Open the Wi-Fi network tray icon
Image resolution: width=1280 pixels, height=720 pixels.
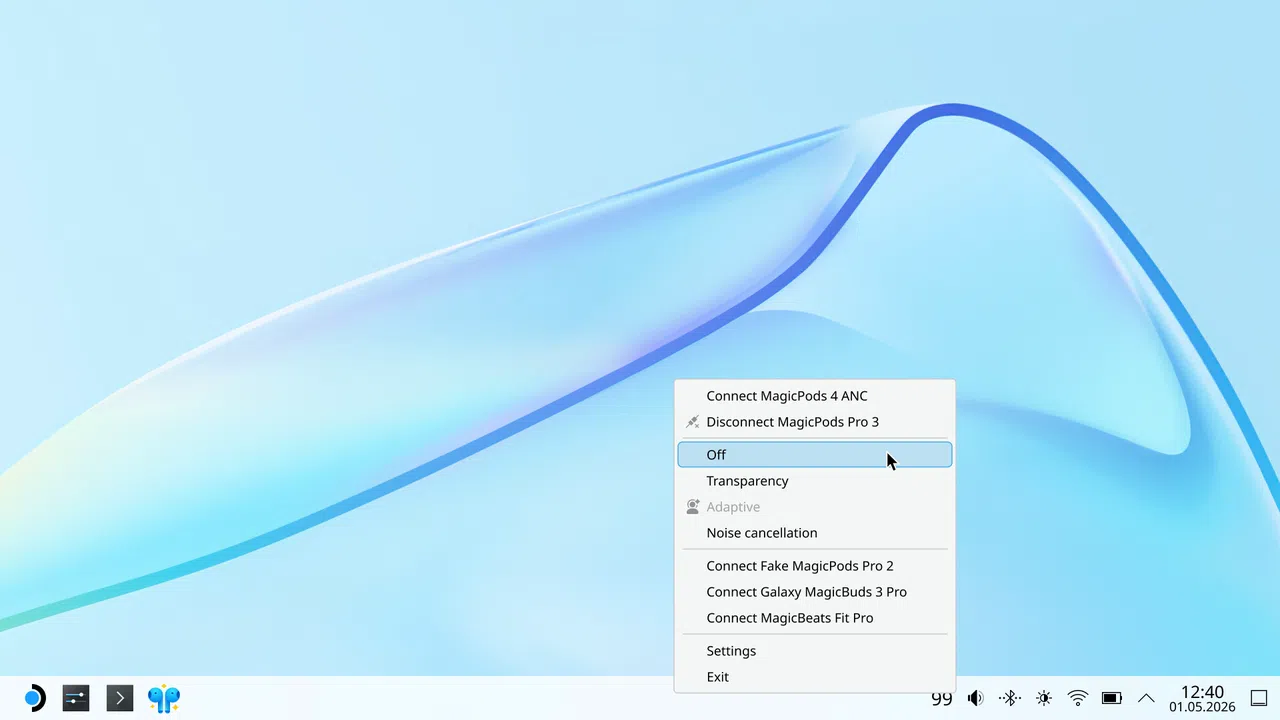[x=1078, y=698]
